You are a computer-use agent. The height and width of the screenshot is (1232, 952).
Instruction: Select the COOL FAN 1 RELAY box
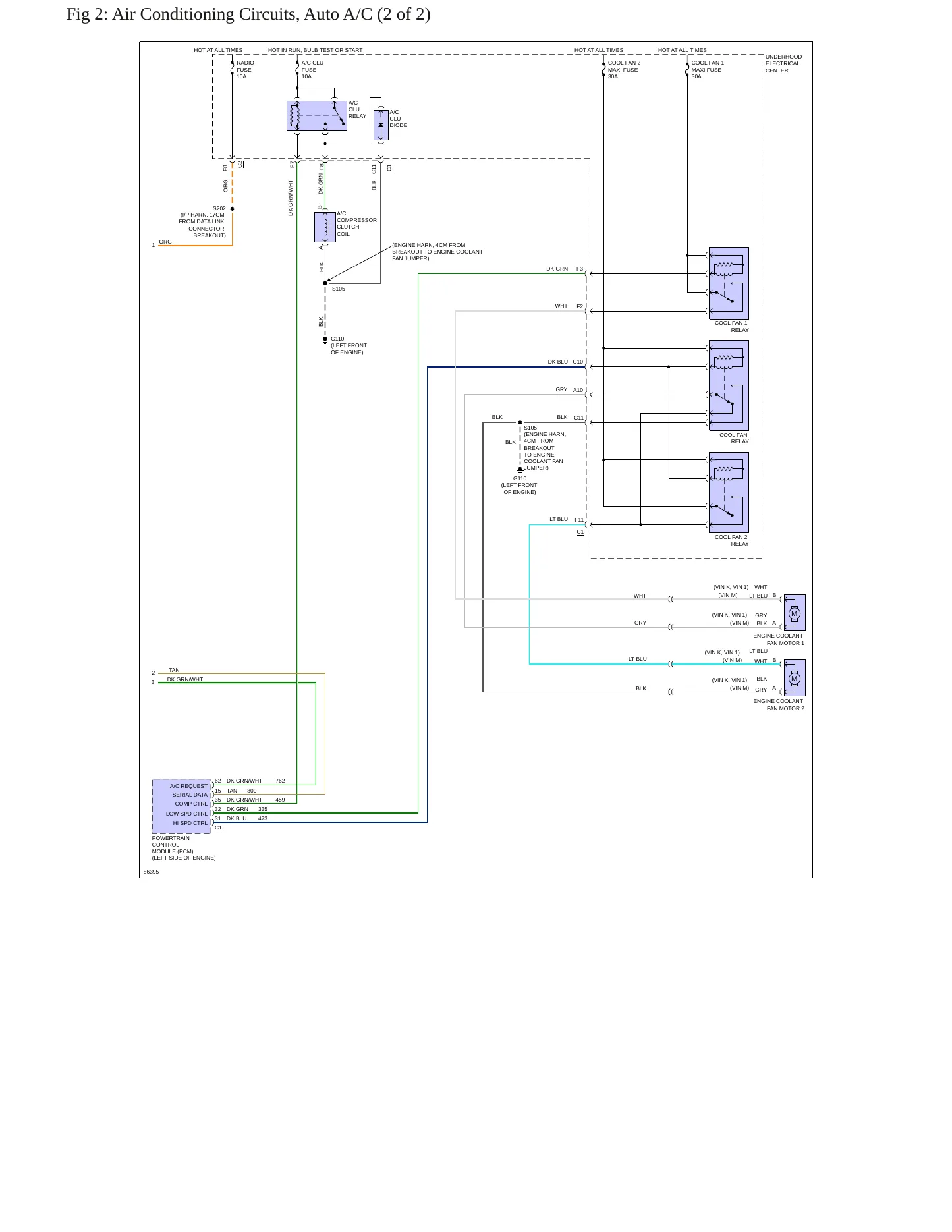tap(729, 283)
